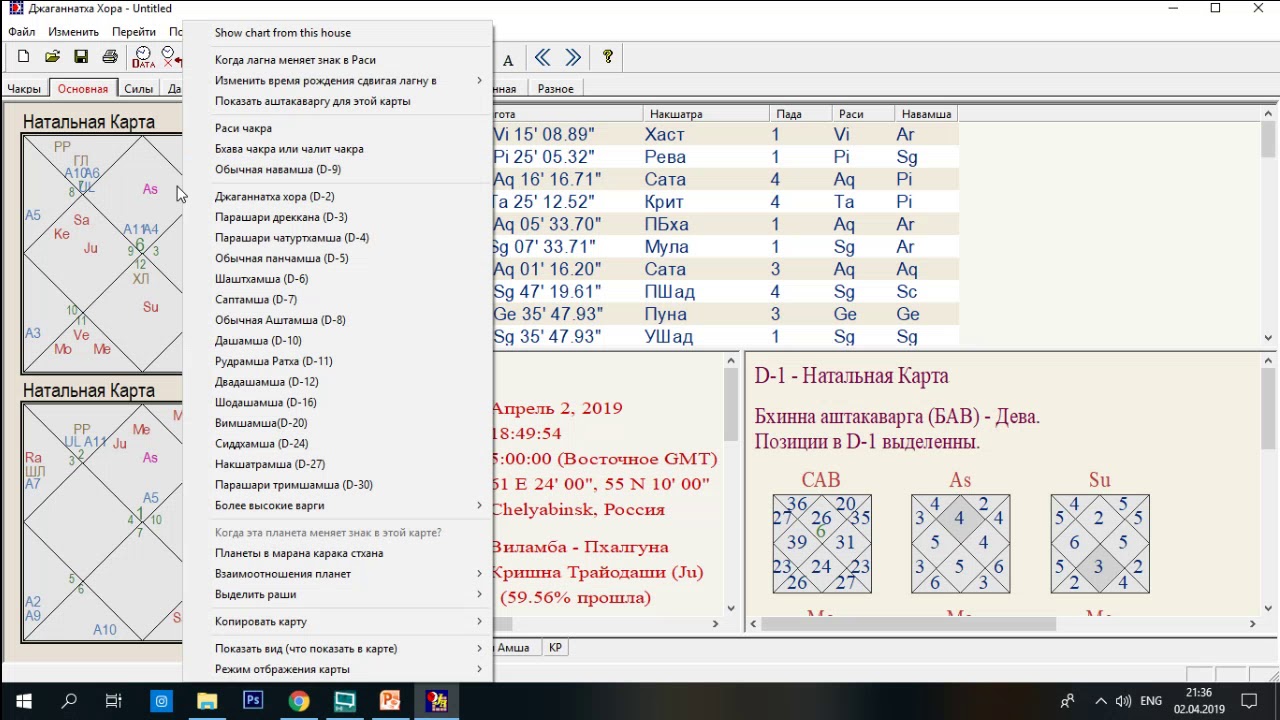
Task: Open taskbar search magnifier
Action: (69, 701)
